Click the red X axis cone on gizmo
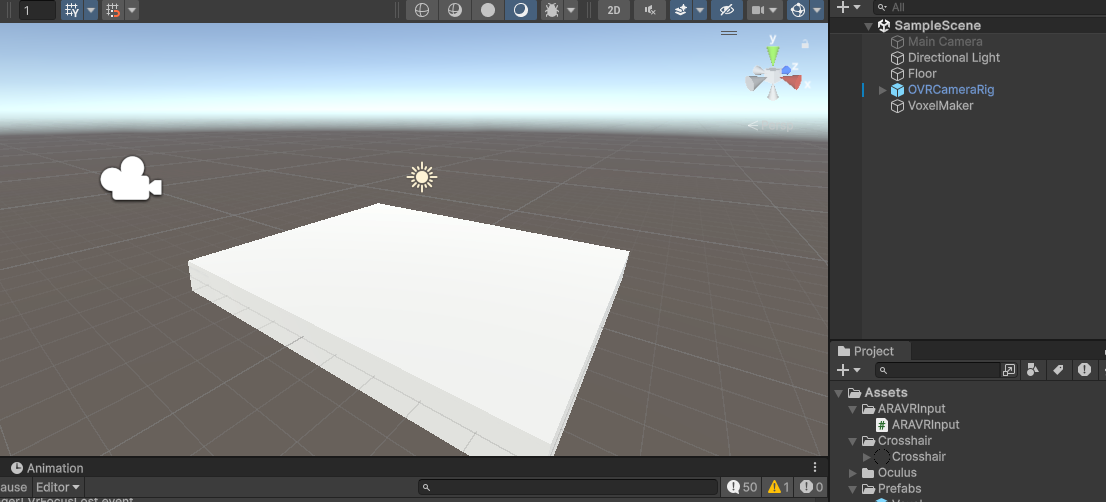This screenshot has width=1106, height=502. click(792, 82)
